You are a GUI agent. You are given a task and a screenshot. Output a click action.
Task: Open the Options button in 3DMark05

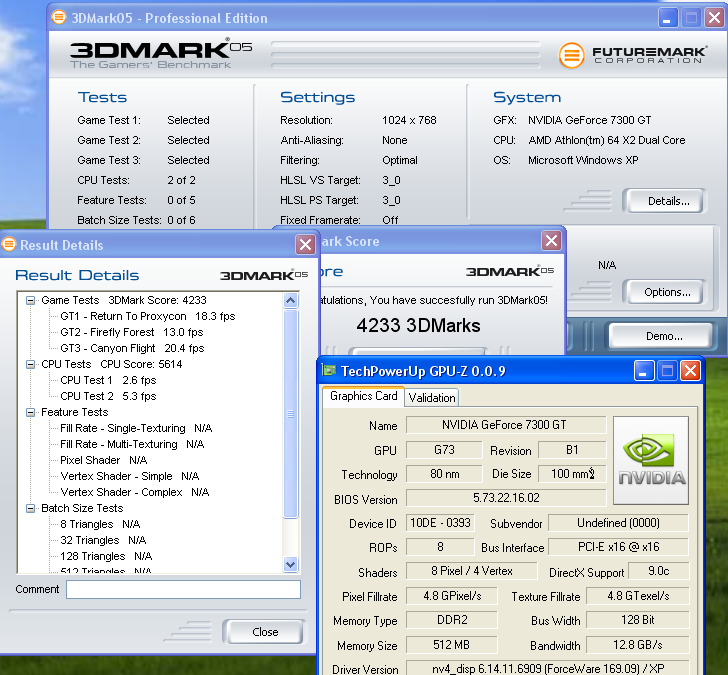(665, 292)
